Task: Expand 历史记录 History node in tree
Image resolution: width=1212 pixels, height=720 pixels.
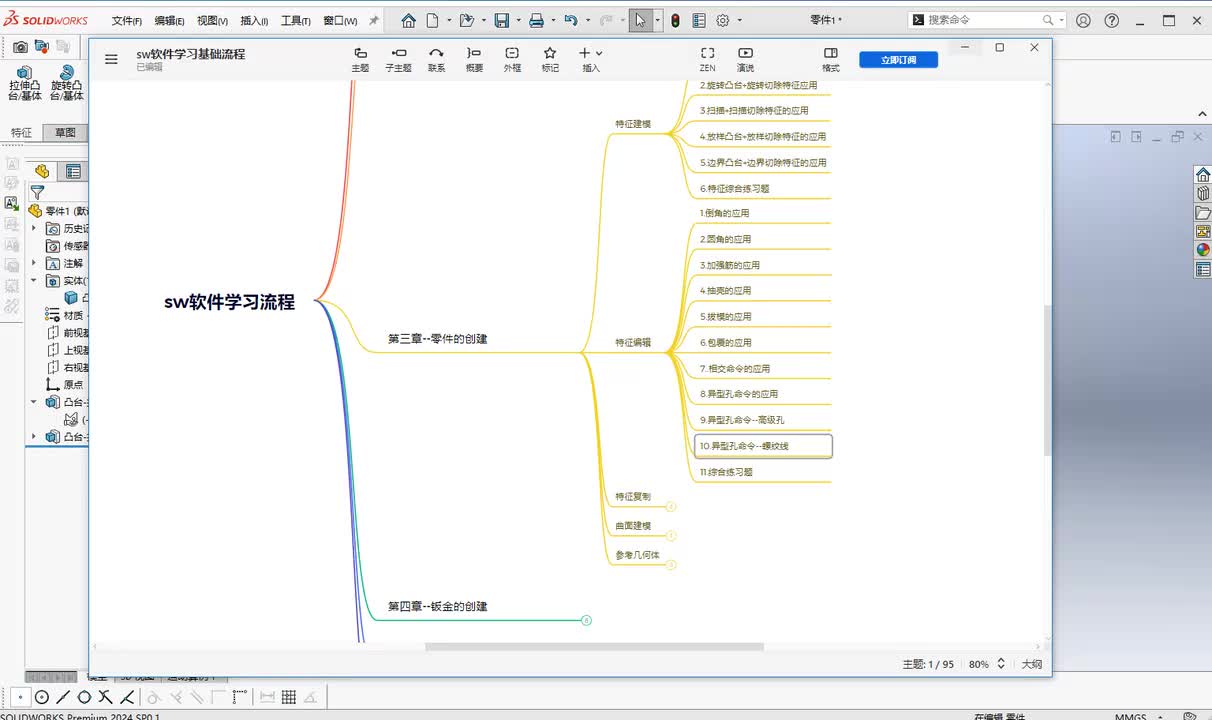Action: 34,228
